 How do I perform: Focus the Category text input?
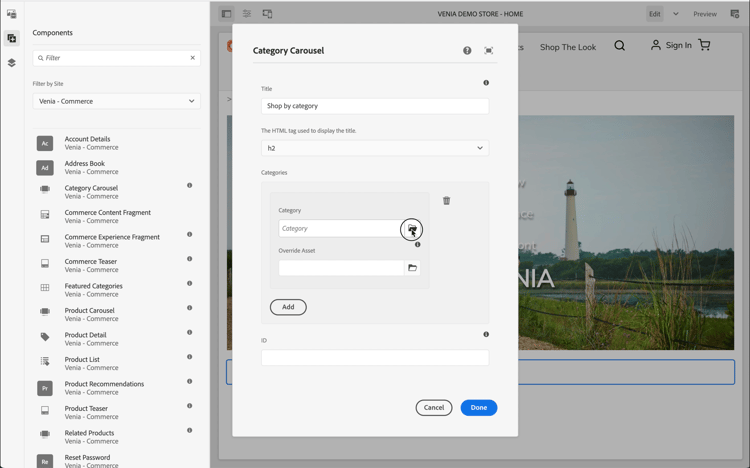[x=341, y=229]
